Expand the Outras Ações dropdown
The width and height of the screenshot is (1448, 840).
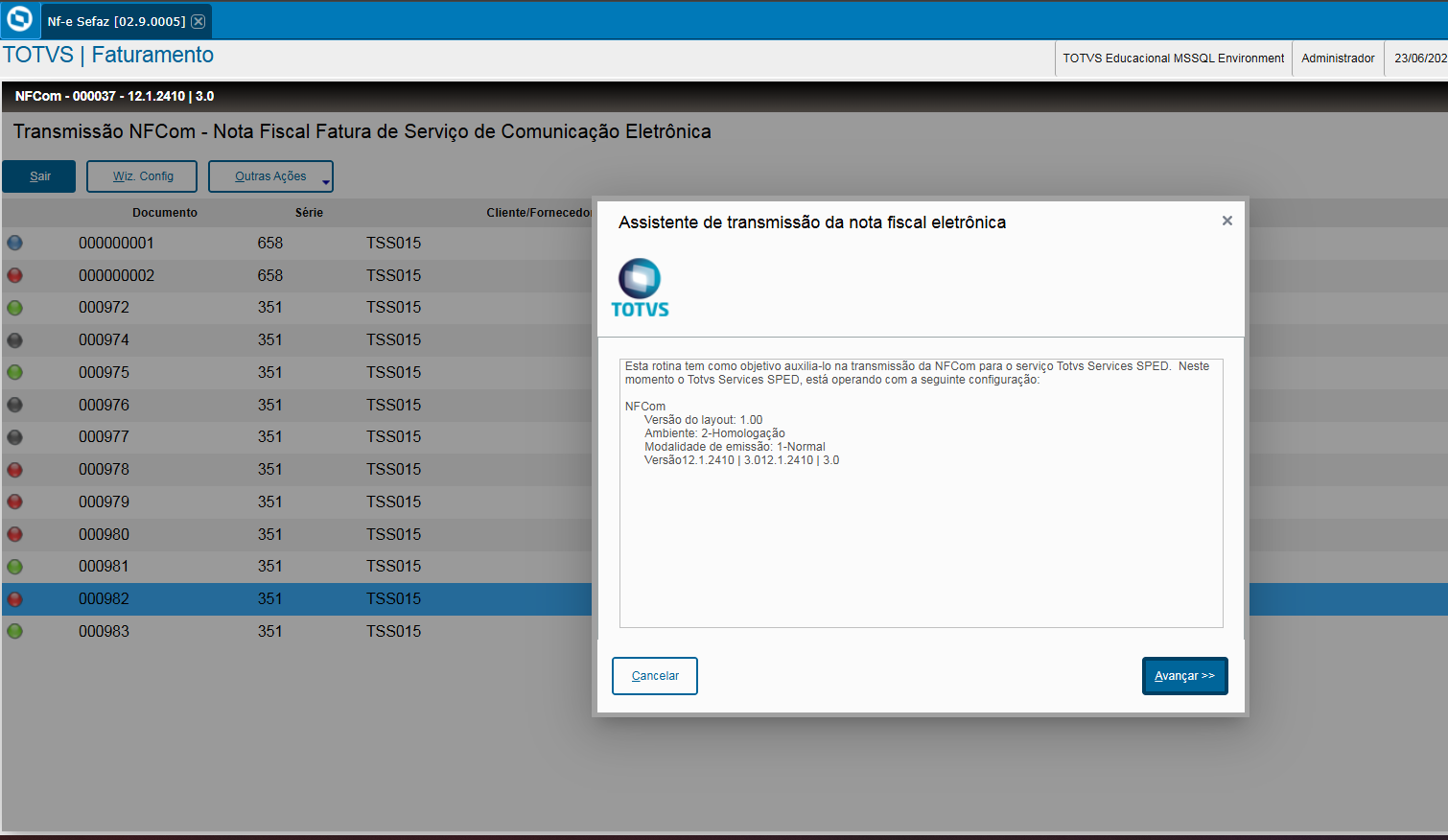pyautogui.click(x=270, y=176)
